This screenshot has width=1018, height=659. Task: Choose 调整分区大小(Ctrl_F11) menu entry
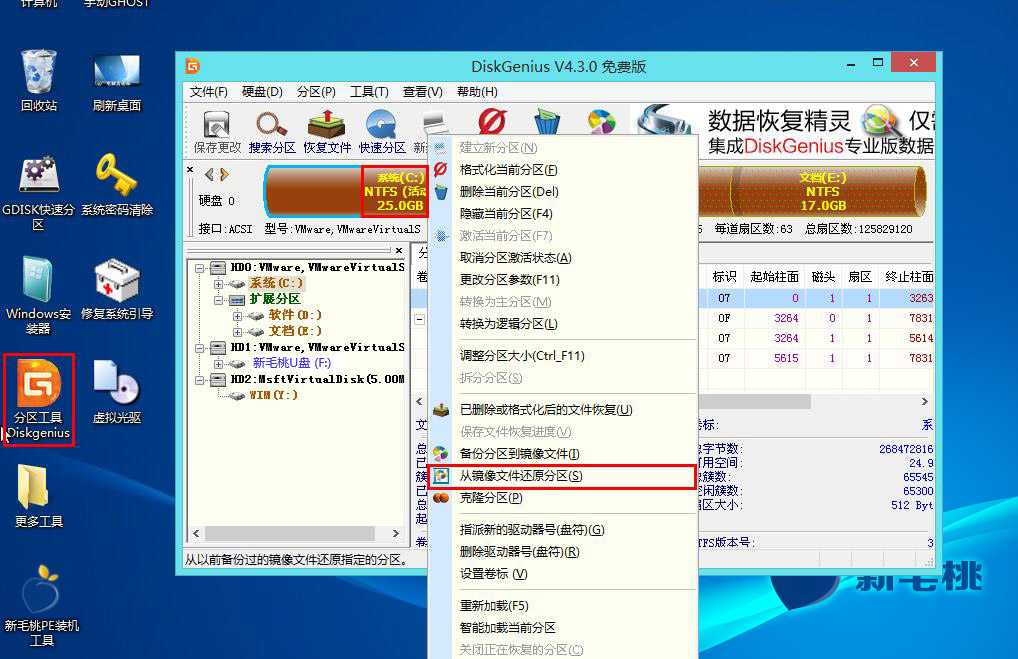coord(562,356)
